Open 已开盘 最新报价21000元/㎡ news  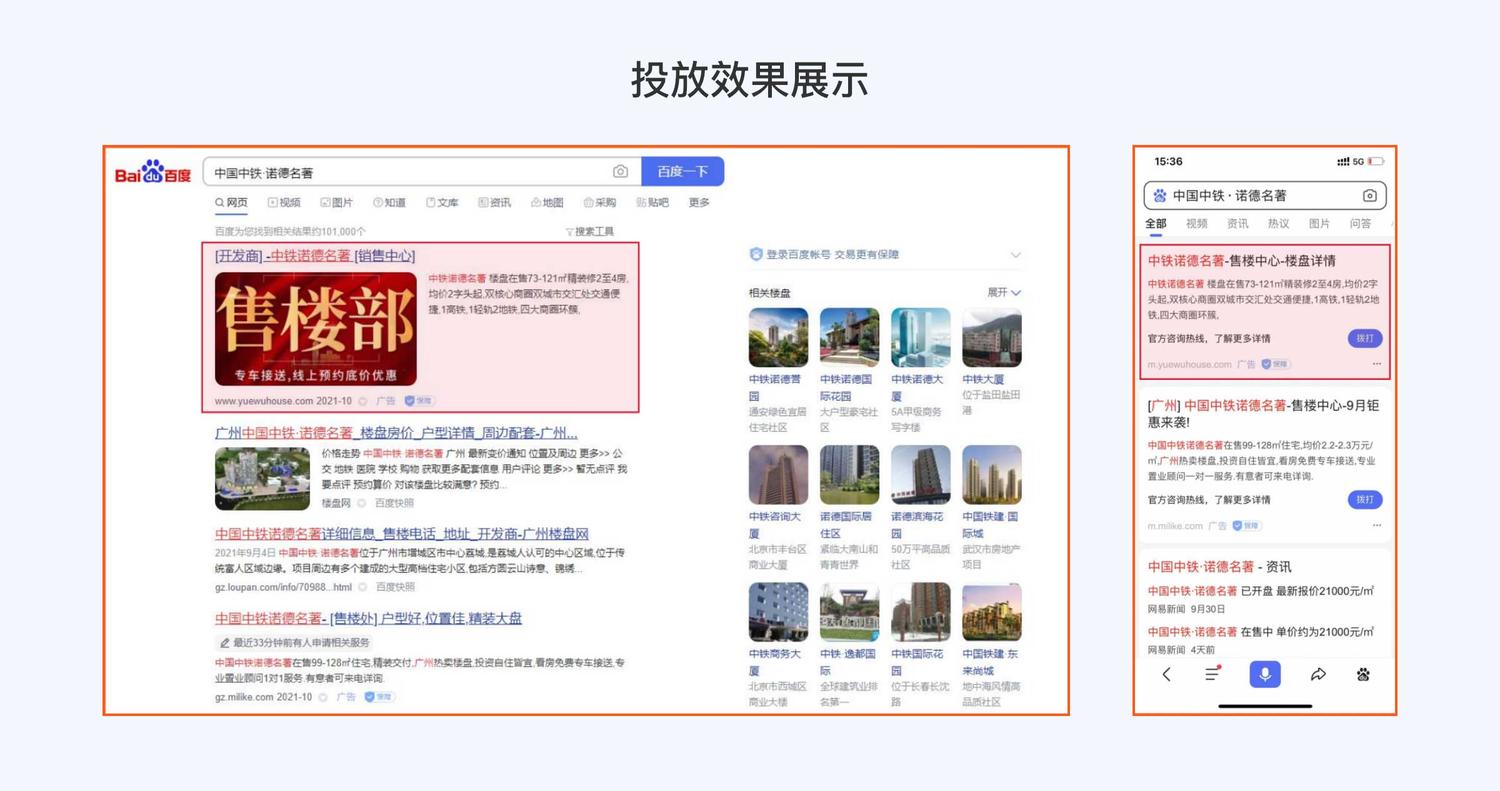click(1260, 591)
